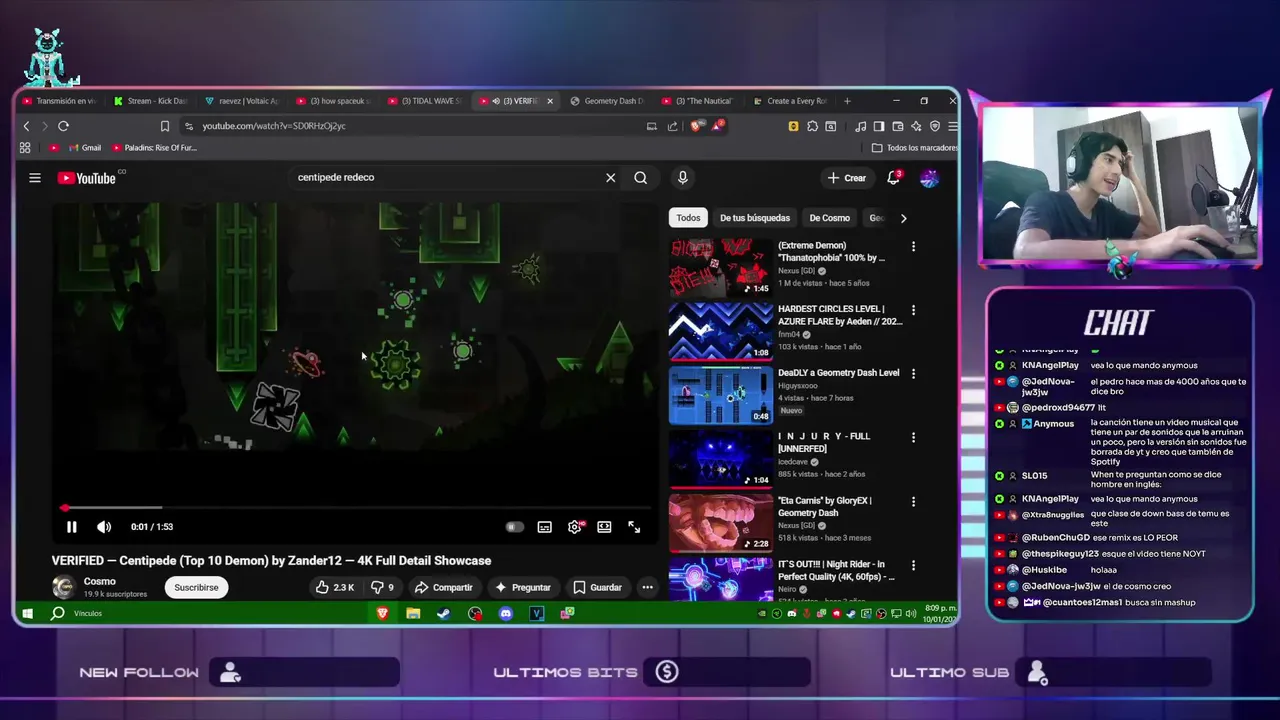1280x720 pixels.
Task: Open a new browser tab
Action: pos(847,101)
